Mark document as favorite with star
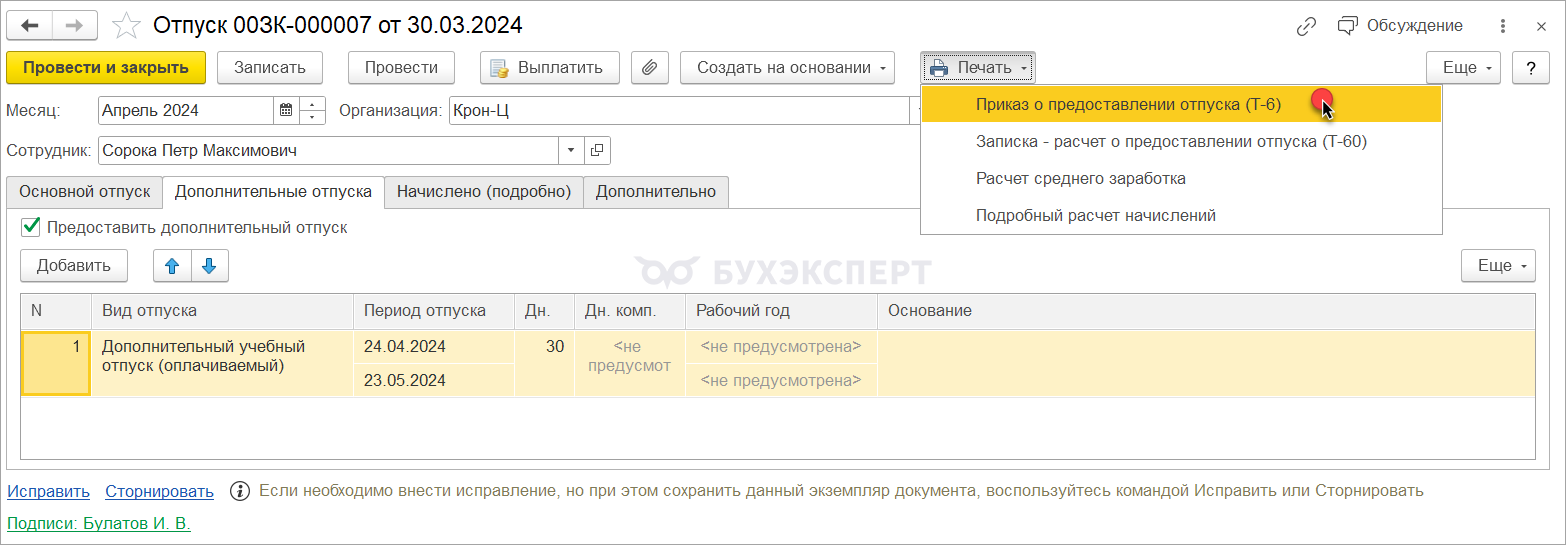Image resolution: width=1566 pixels, height=545 pixels. tap(126, 25)
